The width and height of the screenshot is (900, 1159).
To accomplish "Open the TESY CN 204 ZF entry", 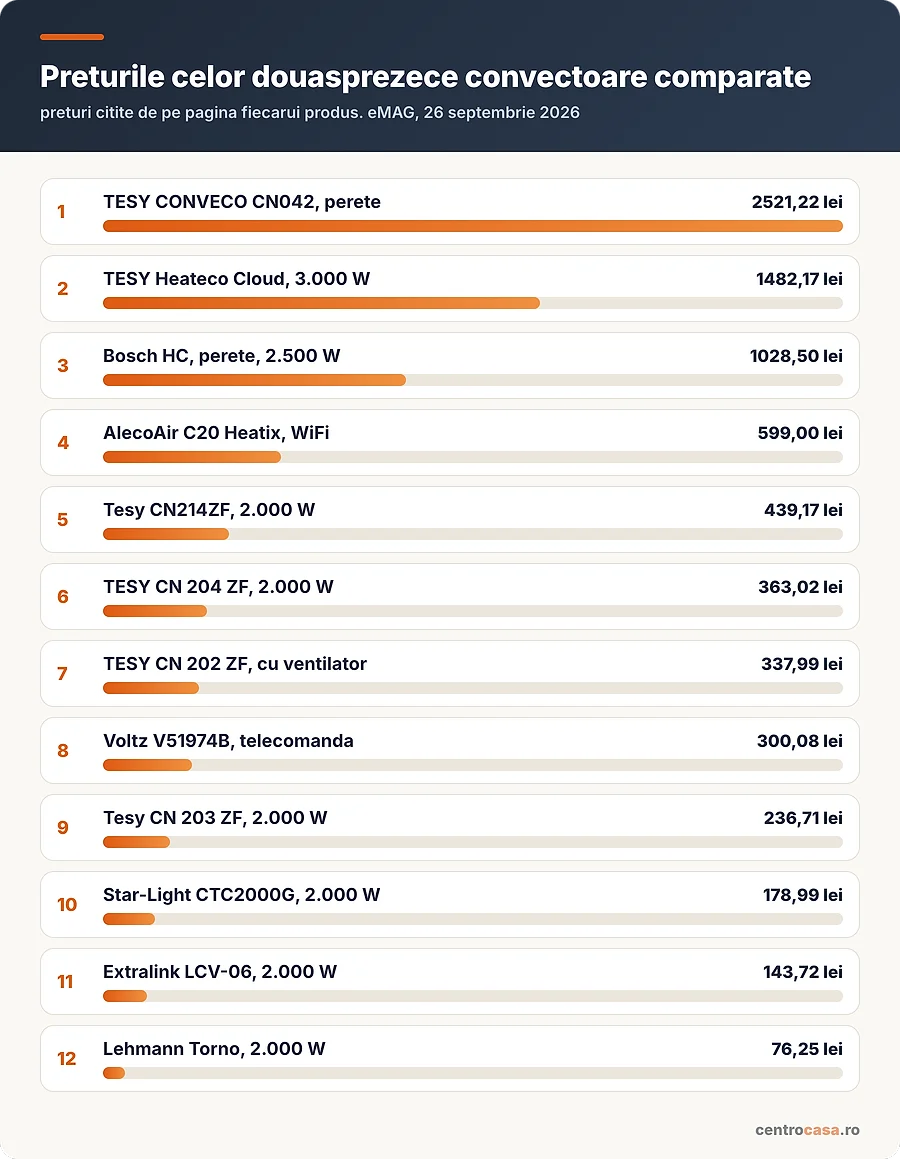I will click(x=449, y=597).
